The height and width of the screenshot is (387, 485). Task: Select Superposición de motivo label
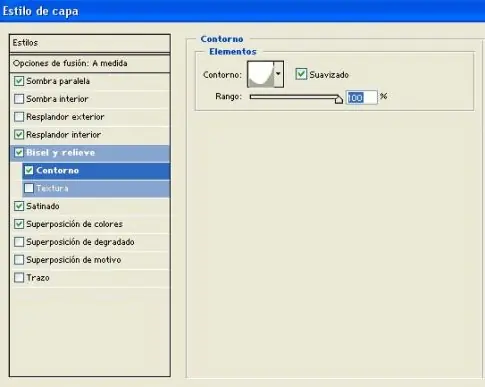click(x=74, y=260)
